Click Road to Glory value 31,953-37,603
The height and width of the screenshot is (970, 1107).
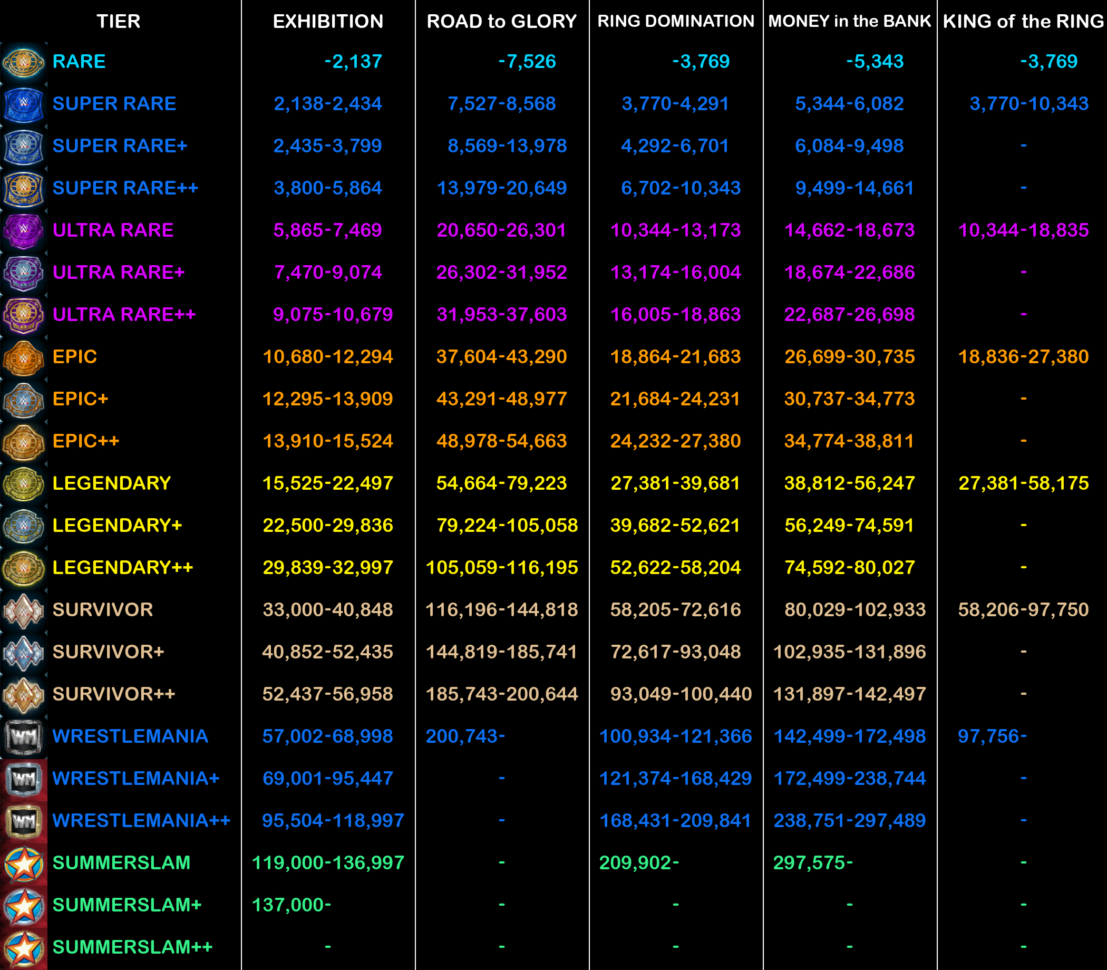(x=502, y=314)
